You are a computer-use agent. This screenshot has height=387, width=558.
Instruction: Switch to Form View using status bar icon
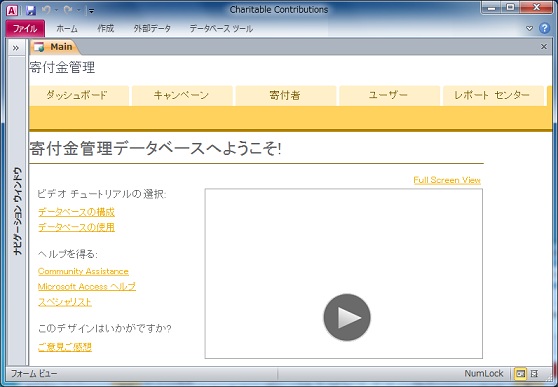(520, 374)
